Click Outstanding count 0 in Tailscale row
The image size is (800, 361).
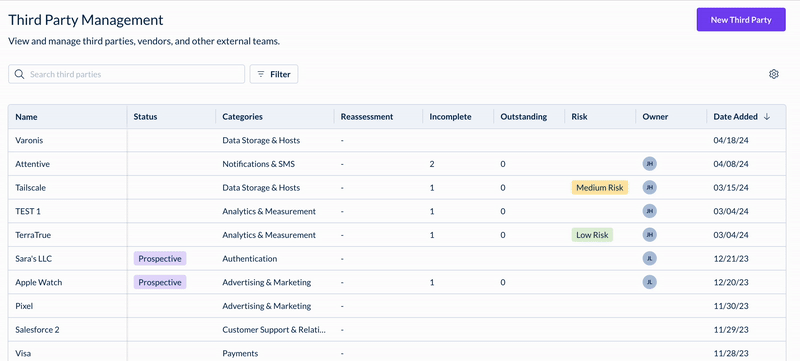[x=503, y=188]
